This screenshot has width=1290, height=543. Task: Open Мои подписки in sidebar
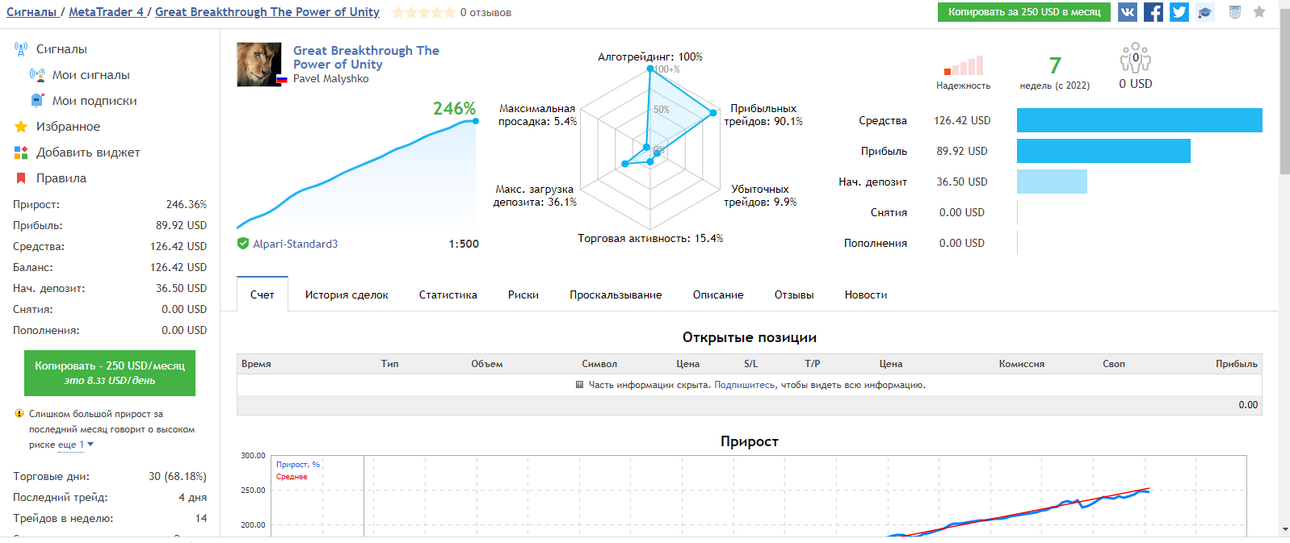point(95,101)
